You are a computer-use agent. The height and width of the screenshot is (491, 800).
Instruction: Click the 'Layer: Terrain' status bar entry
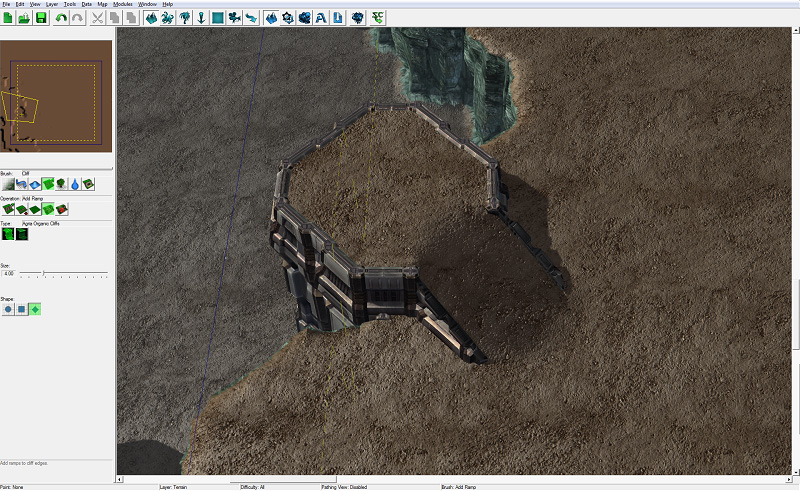173,487
